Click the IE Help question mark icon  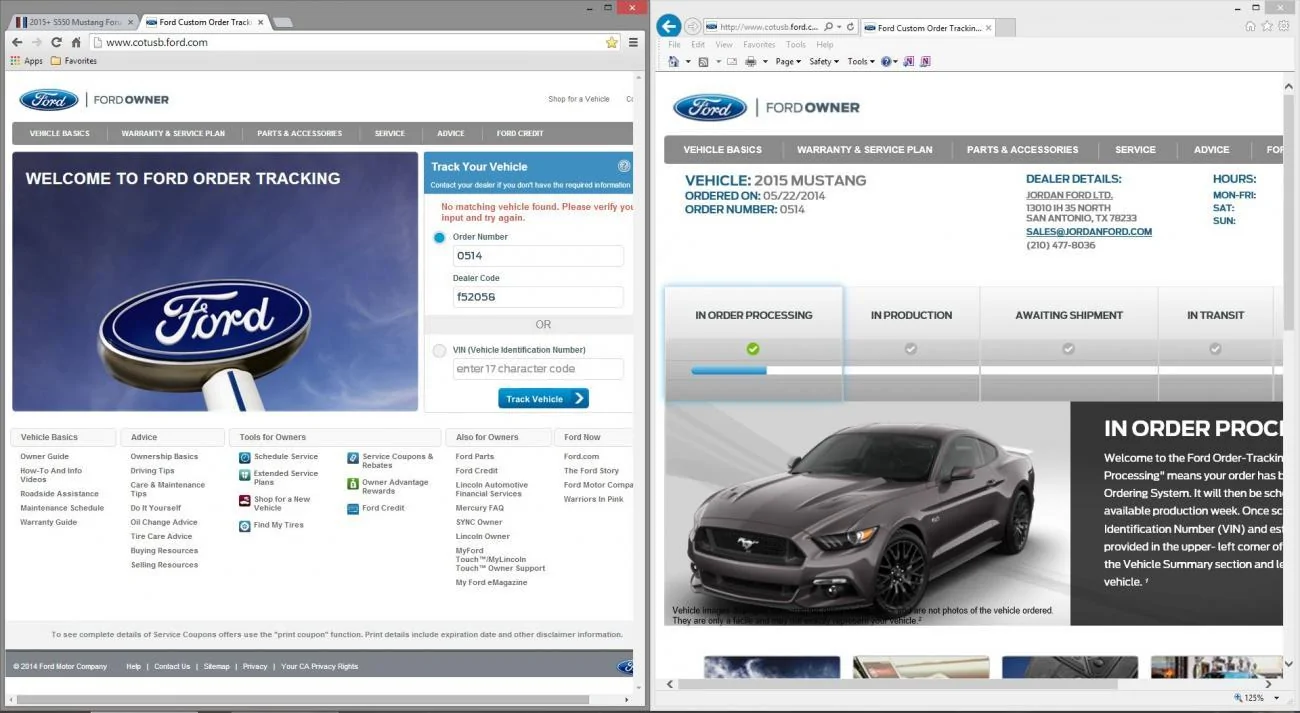[886, 61]
